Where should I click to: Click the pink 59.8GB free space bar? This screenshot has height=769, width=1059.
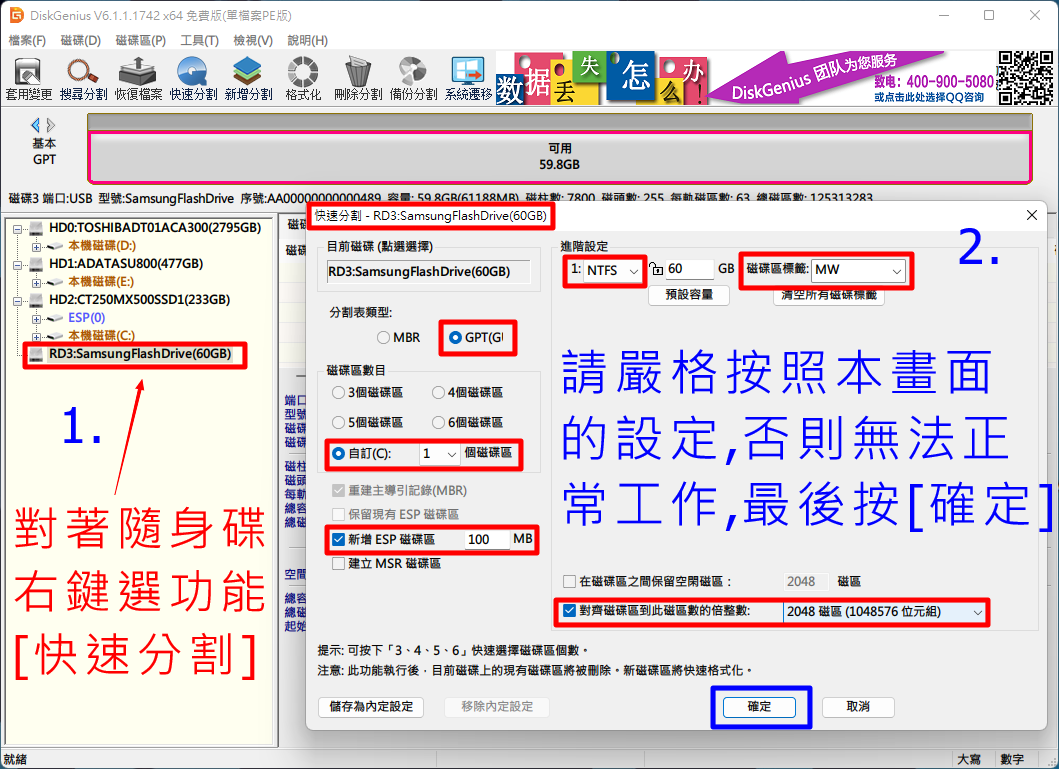coord(559,157)
